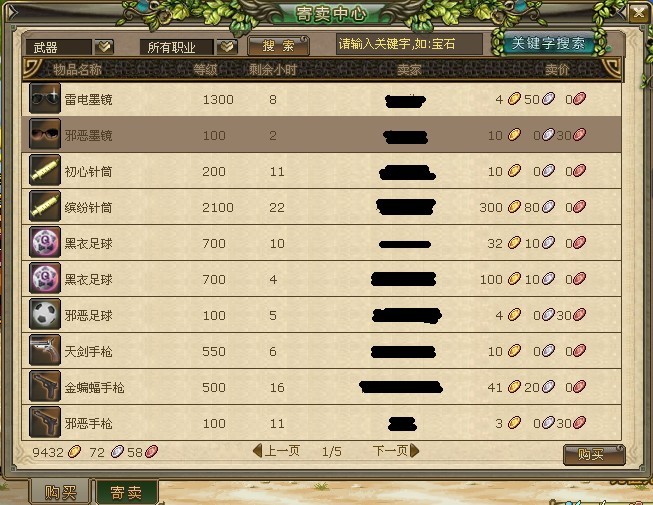Go to previous page with 上一页

[277, 450]
